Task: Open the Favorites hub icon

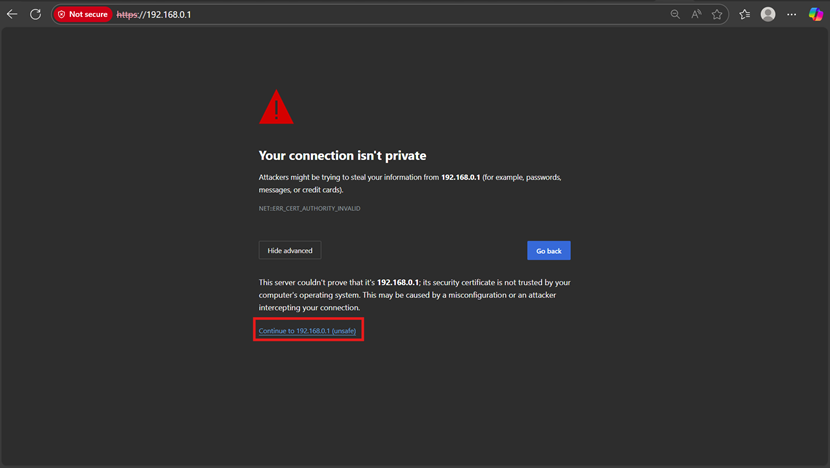Action: click(x=744, y=15)
